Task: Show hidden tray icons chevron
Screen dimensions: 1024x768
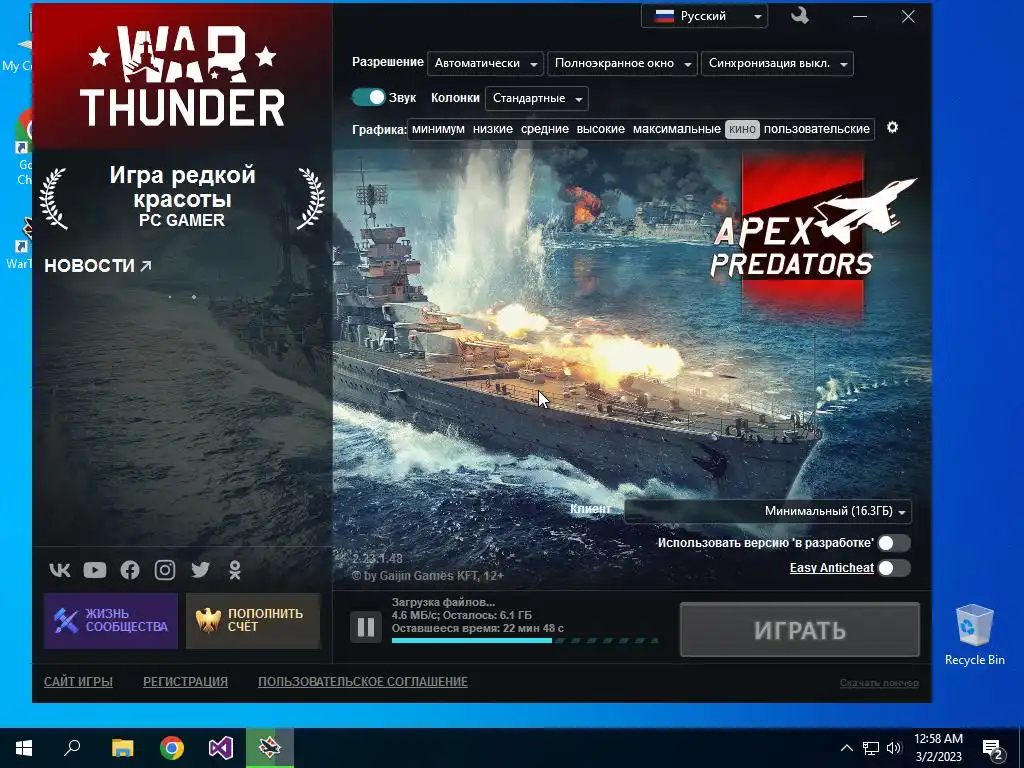Action: (x=846, y=748)
